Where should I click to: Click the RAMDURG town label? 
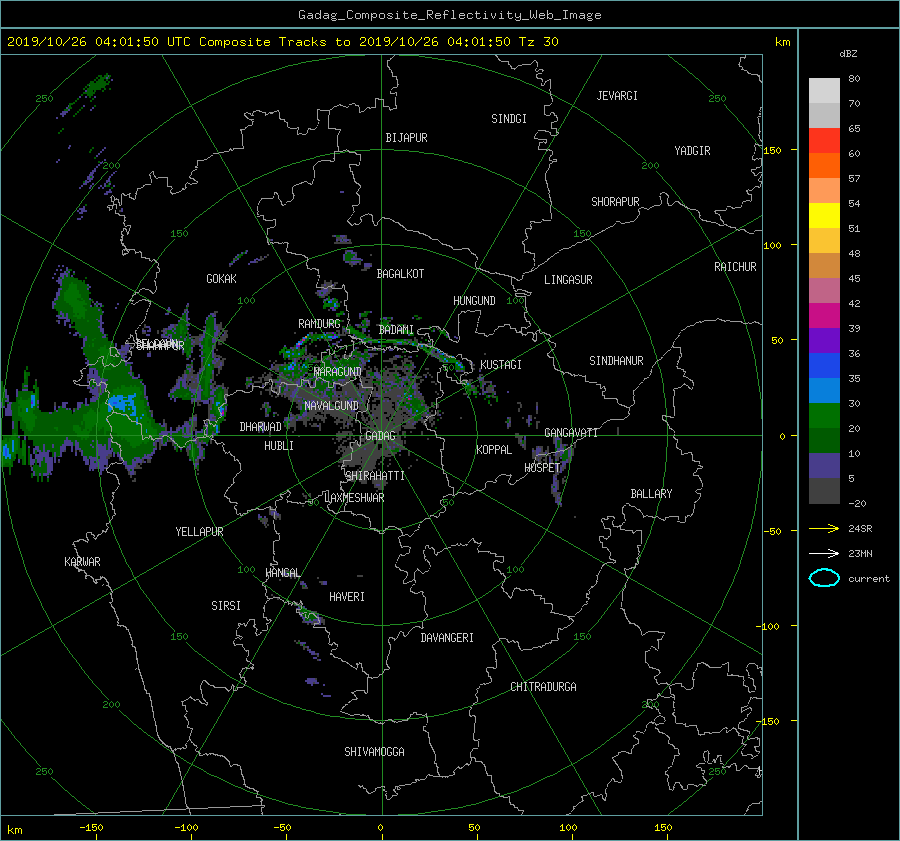click(x=319, y=324)
